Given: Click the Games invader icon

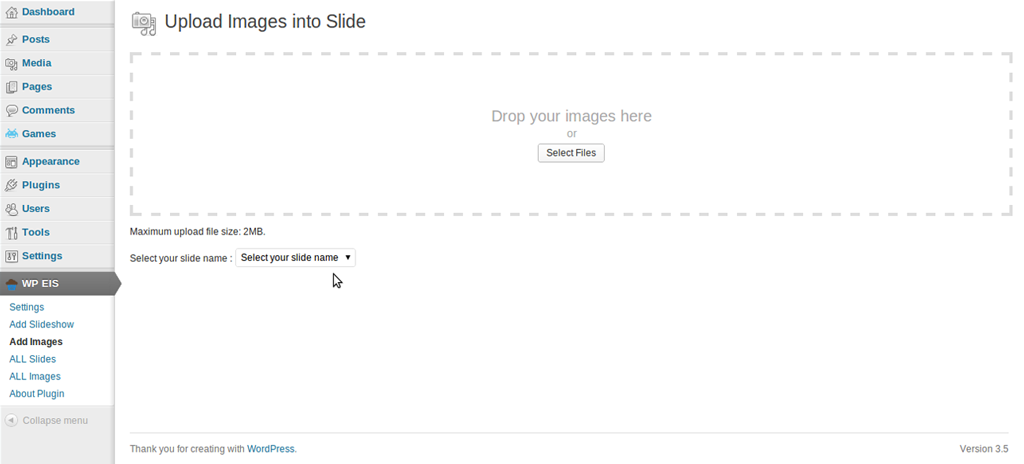Looking at the screenshot, I should click(x=11, y=134).
